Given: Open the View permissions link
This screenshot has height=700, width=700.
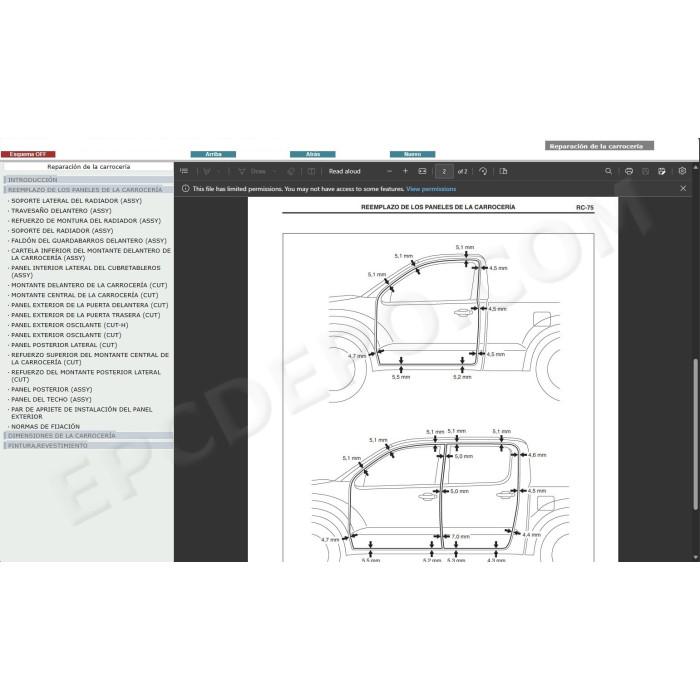Looking at the screenshot, I should coord(431,189).
